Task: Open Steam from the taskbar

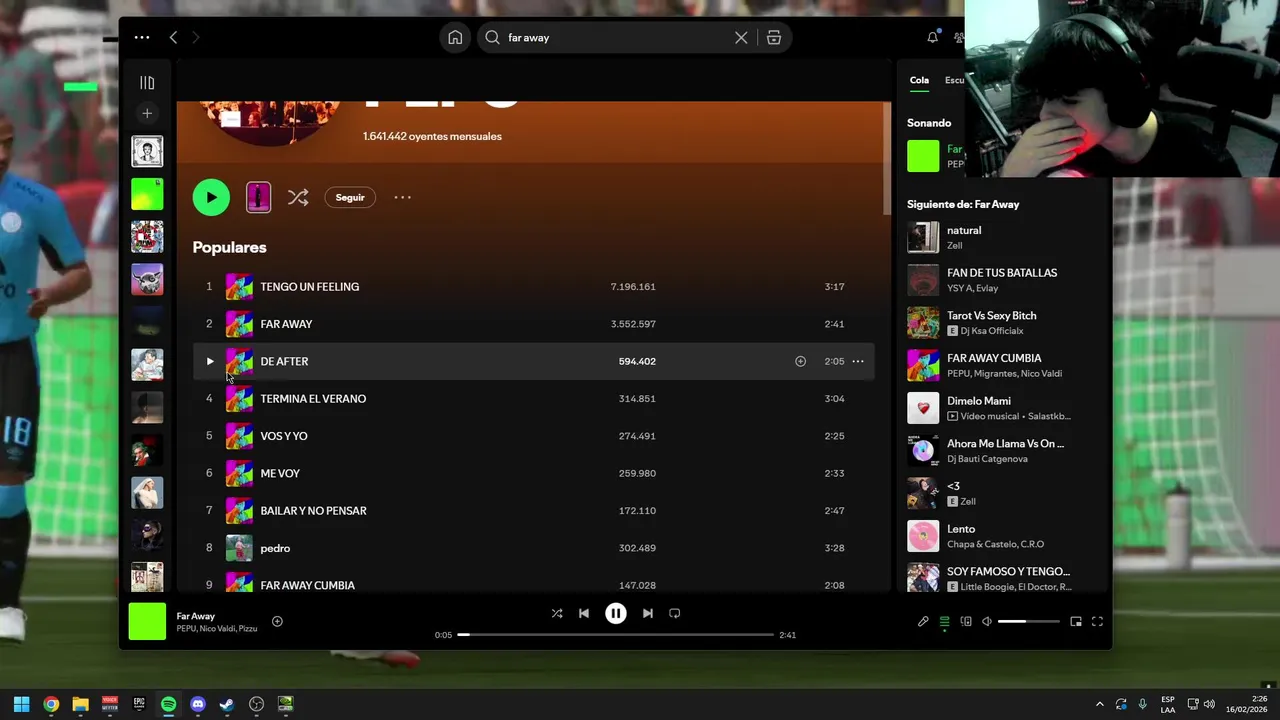Action: tap(227, 704)
